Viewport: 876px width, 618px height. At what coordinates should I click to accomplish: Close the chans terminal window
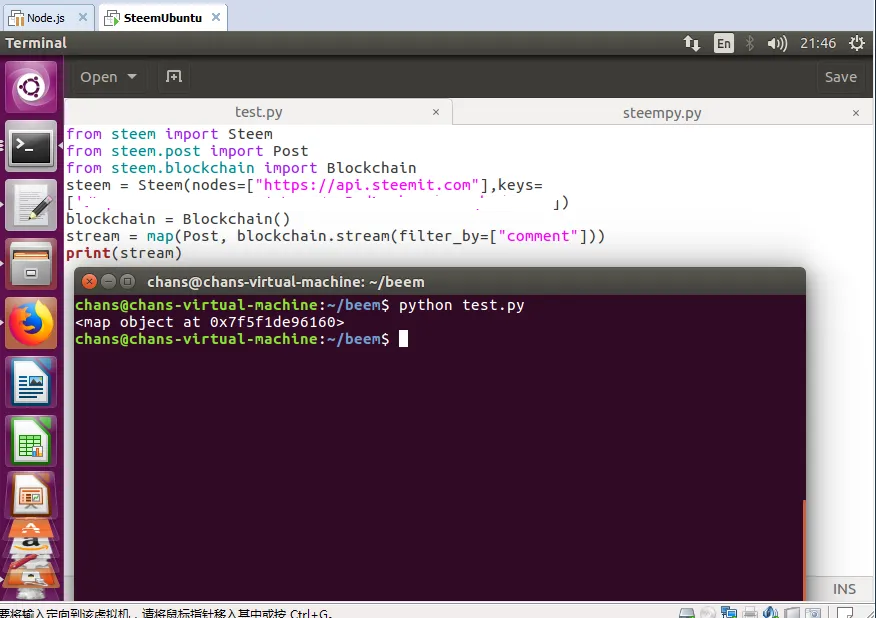pos(89,281)
